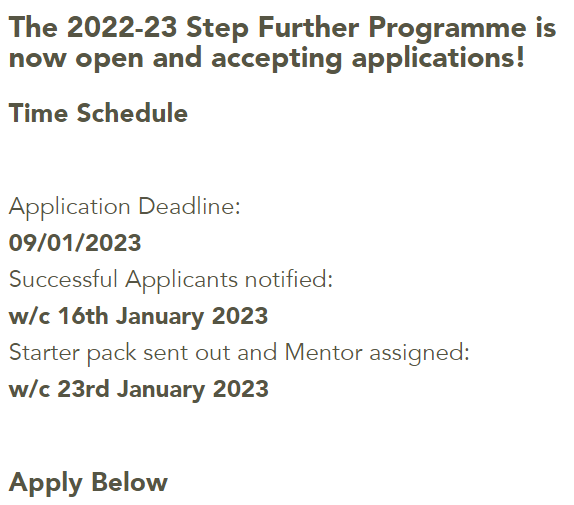Click the w/c 23rd January 2023 date
This screenshot has height=505, width=574.
tap(138, 389)
